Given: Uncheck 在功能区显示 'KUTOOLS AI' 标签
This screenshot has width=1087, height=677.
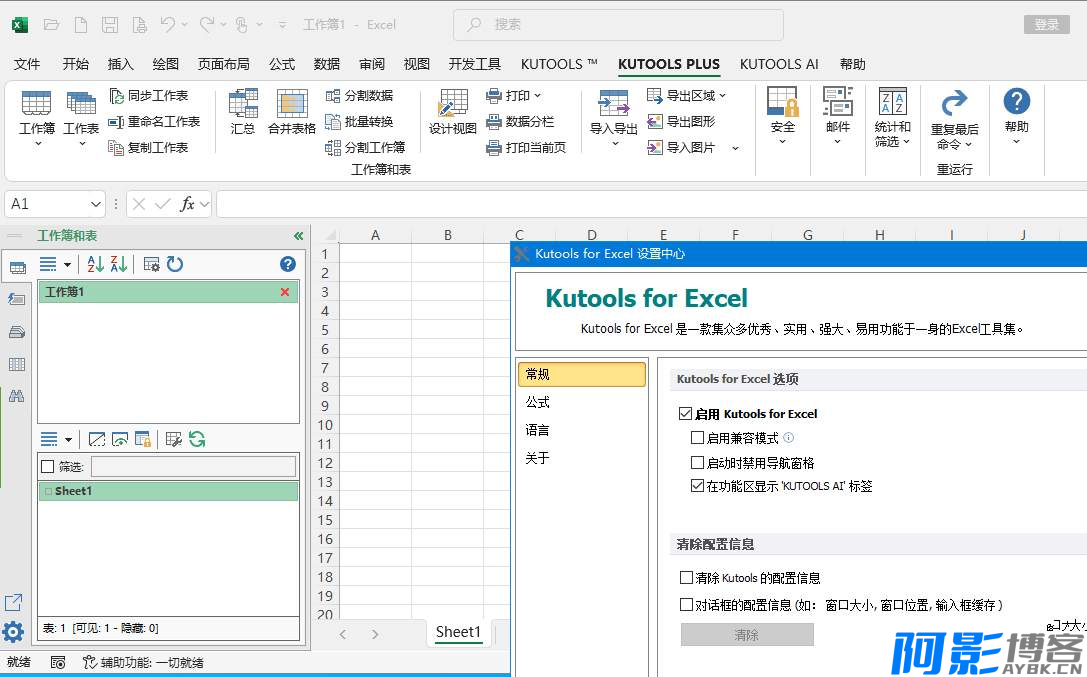Looking at the screenshot, I should click(698, 486).
